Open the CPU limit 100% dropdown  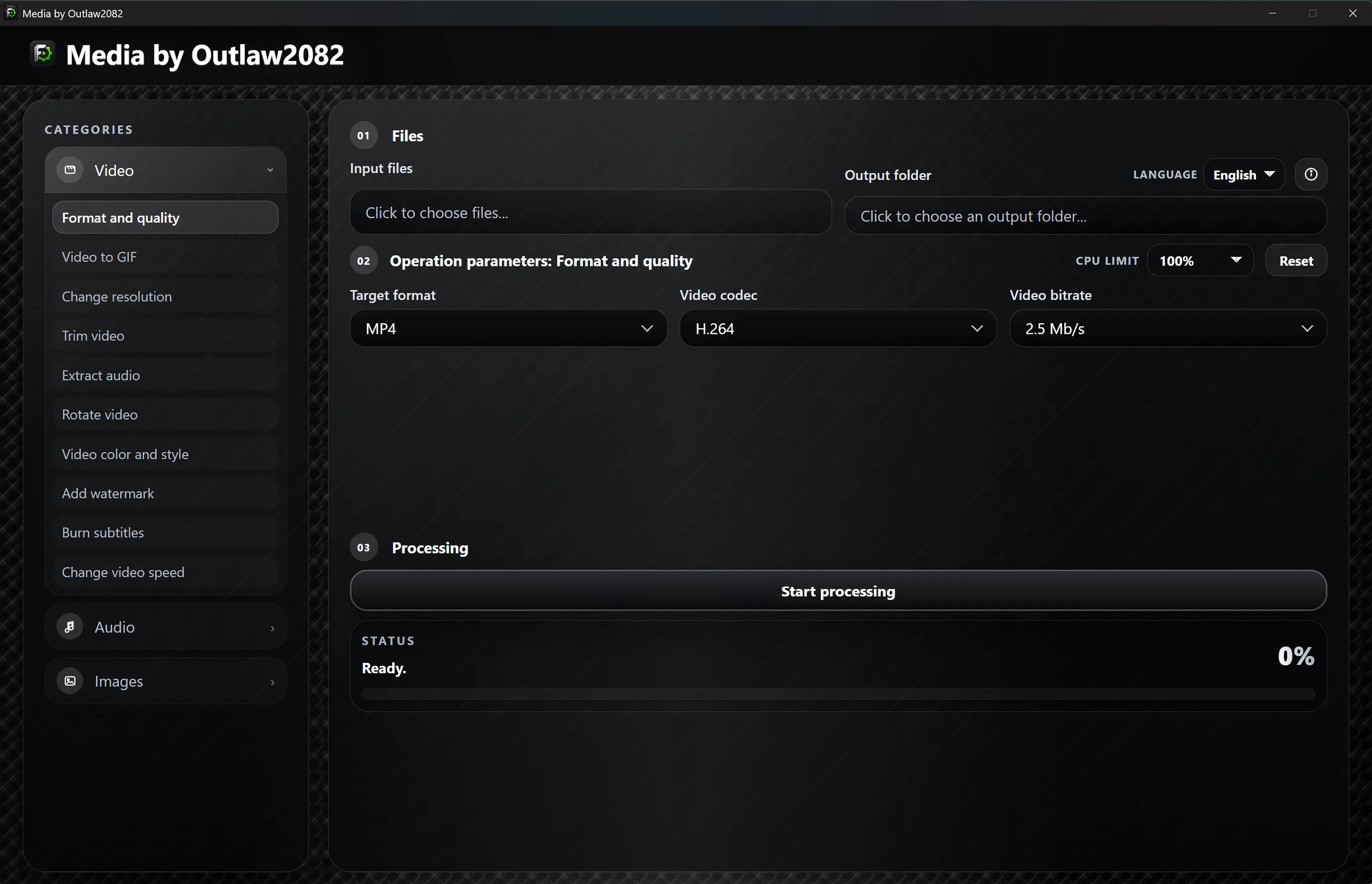1200,261
